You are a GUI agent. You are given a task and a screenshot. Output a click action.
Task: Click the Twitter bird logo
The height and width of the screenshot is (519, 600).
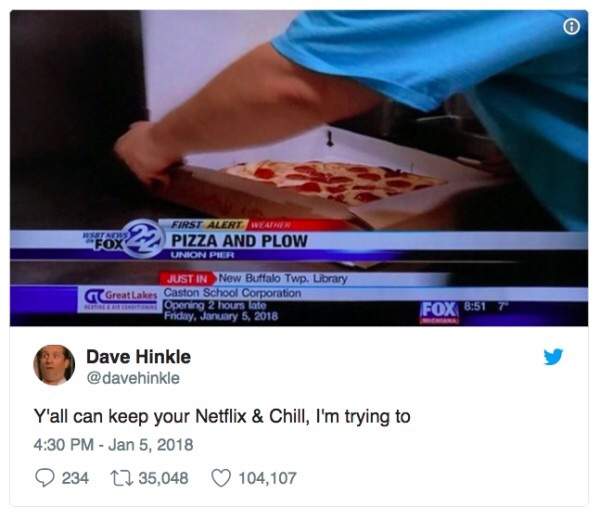pyautogui.click(x=553, y=356)
